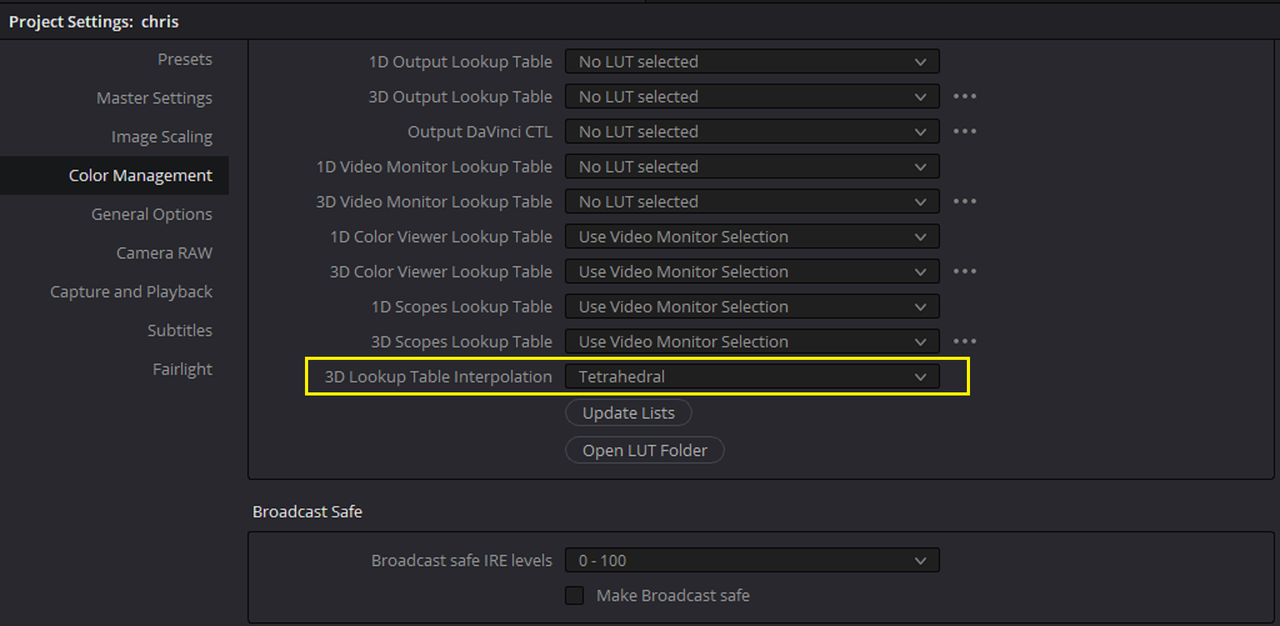Open the Image Scaling settings page

(162, 137)
